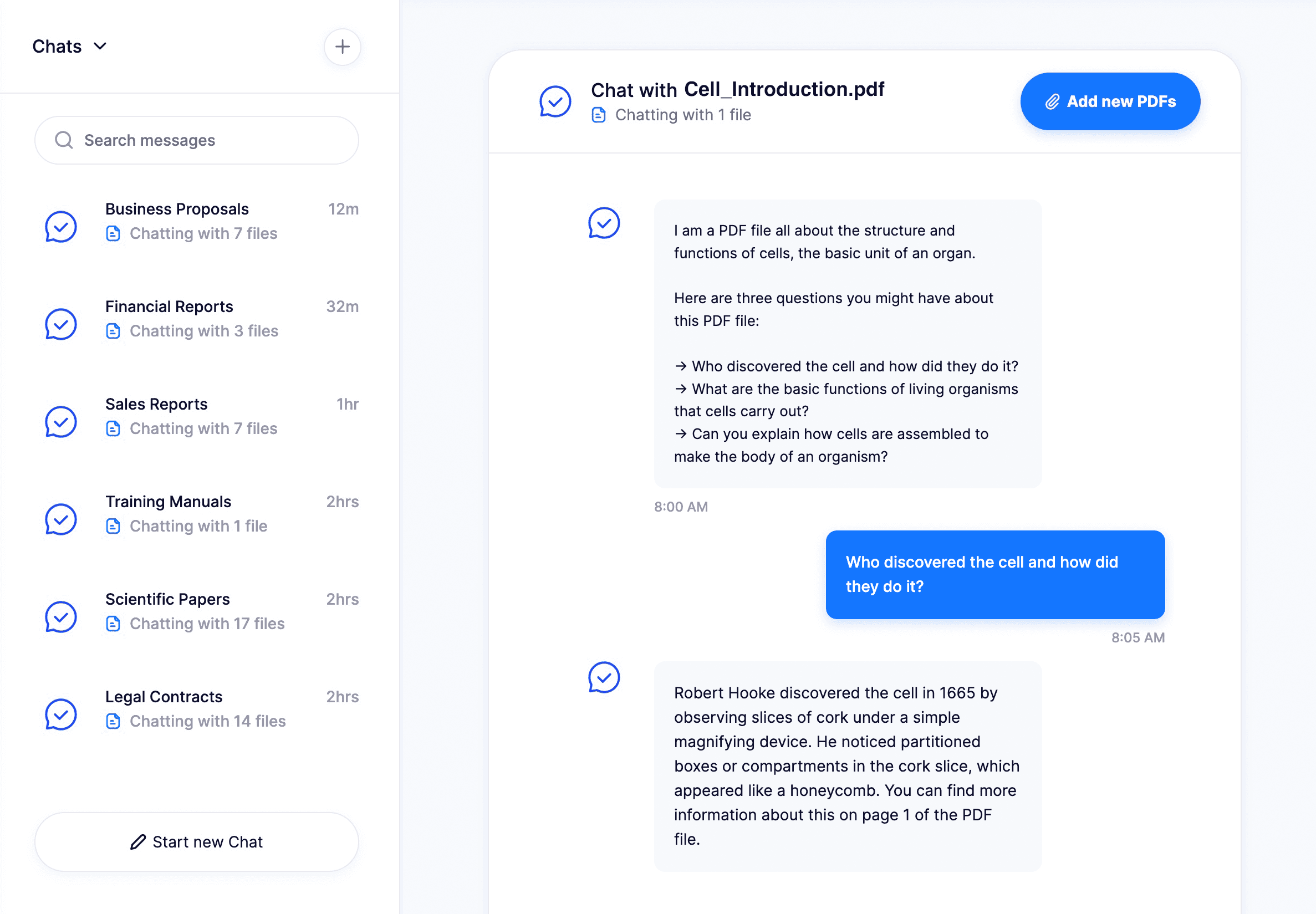Click the Financial Reports chat bubble icon
This screenshot has height=914, width=1316.
[x=61, y=324]
